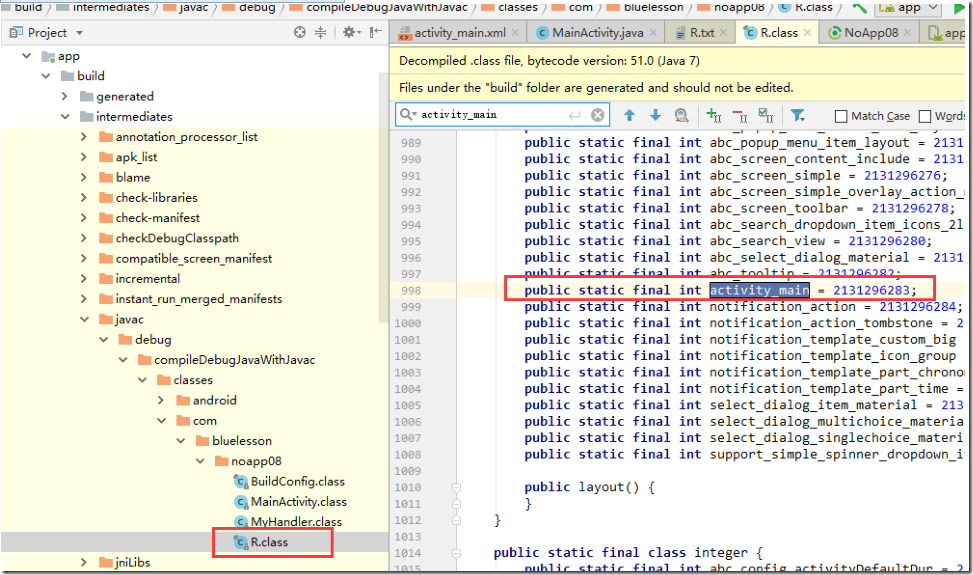Collapse the intermediates folder

click(65, 117)
